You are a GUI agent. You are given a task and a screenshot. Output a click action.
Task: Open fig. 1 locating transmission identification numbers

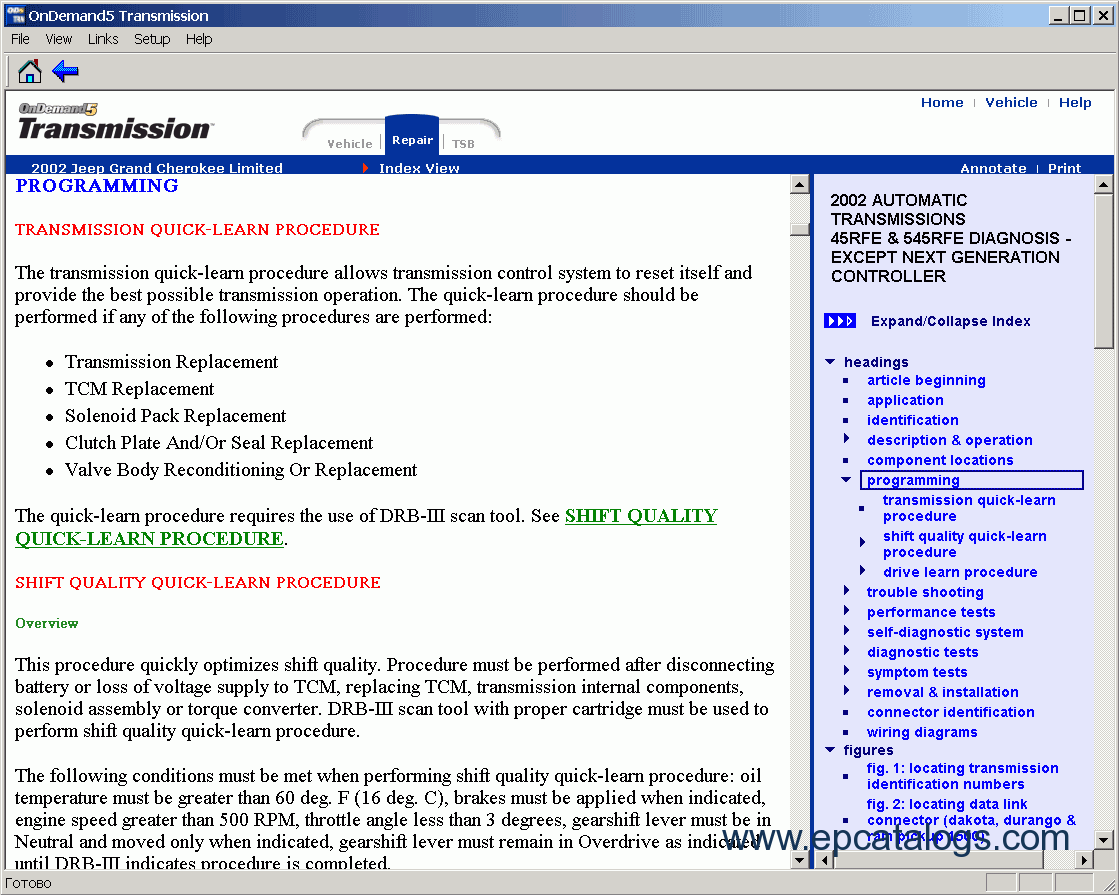click(x=963, y=776)
